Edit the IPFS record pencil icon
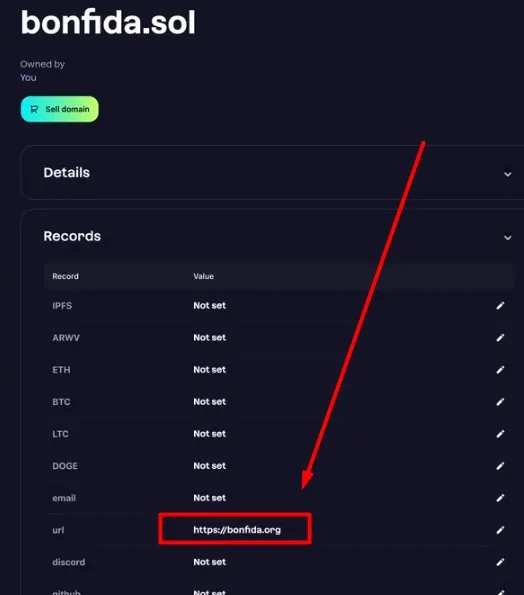The width and height of the screenshot is (524, 595). [x=500, y=305]
